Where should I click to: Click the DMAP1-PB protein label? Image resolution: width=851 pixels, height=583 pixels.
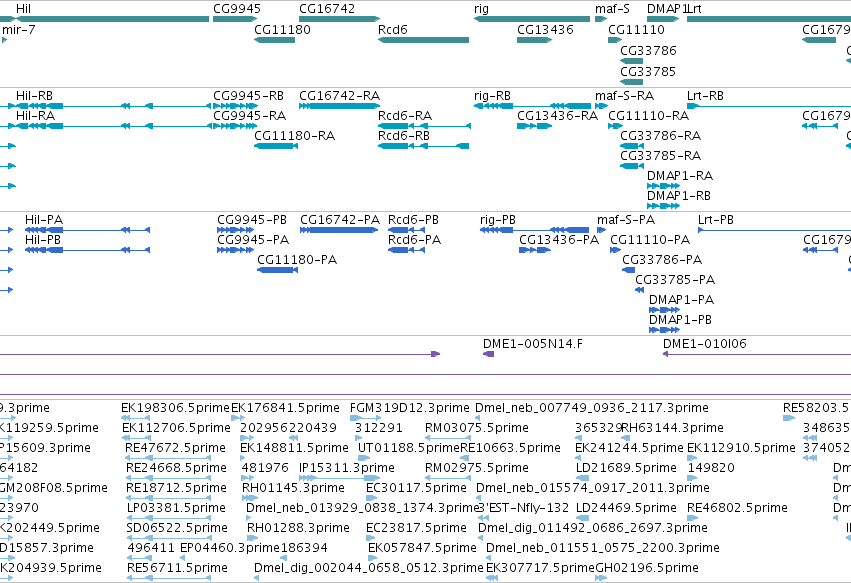(x=681, y=320)
